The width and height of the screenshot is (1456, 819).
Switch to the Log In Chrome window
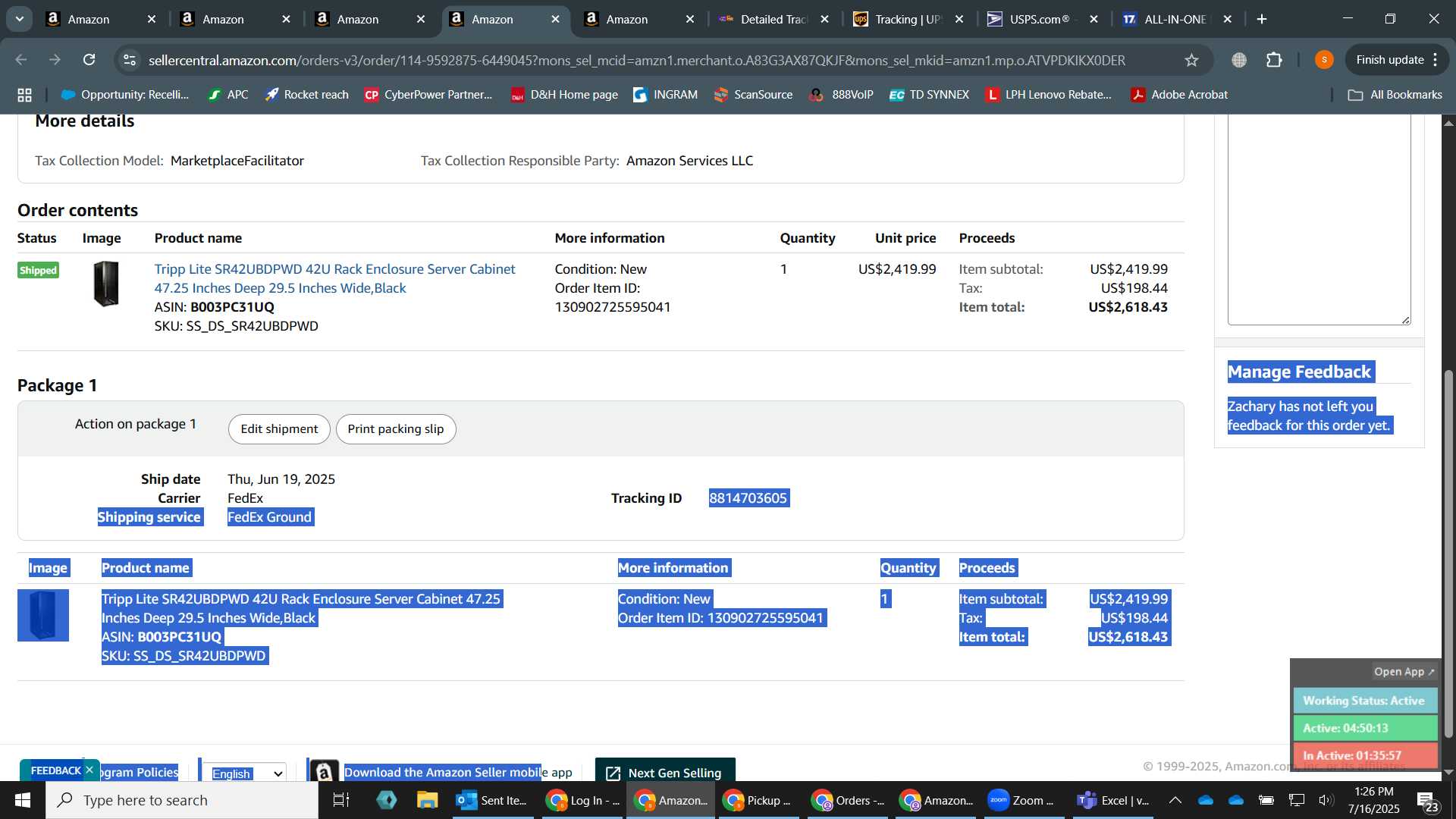[583, 800]
